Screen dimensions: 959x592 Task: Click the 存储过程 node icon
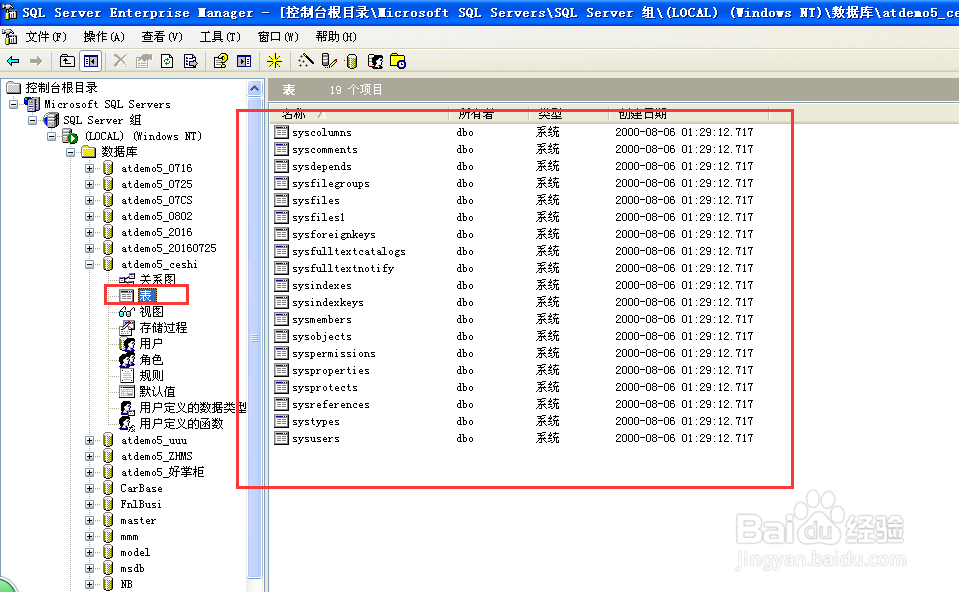click(x=127, y=327)
